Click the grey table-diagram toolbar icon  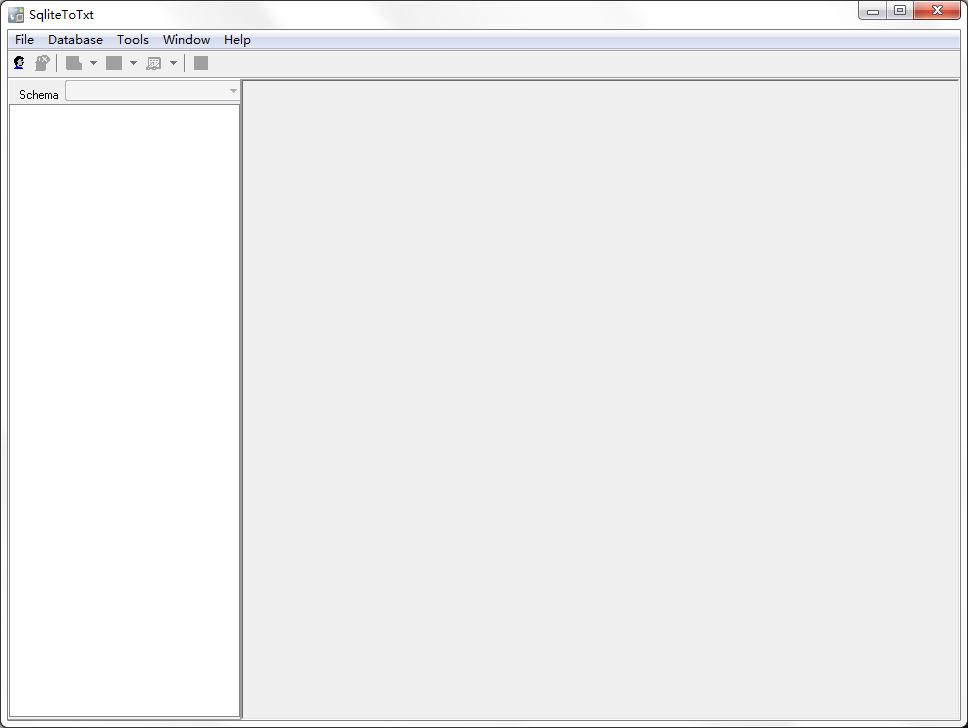pos(154,63)
